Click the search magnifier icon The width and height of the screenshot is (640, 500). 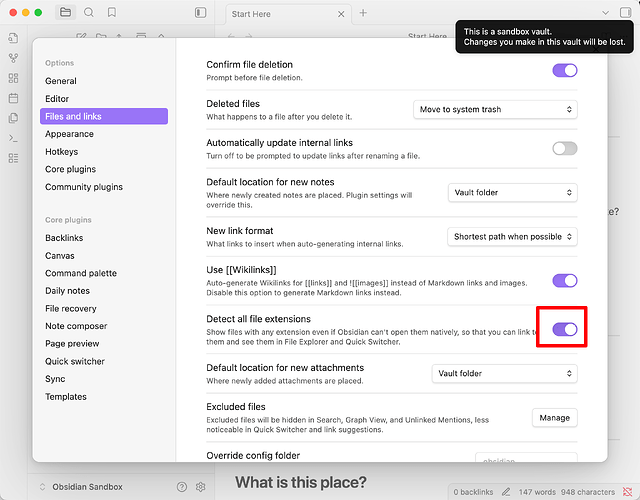[x=89, y=13]
